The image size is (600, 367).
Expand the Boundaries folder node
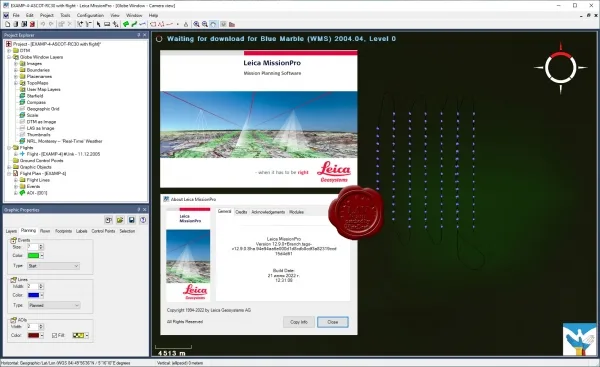[16, 70]
